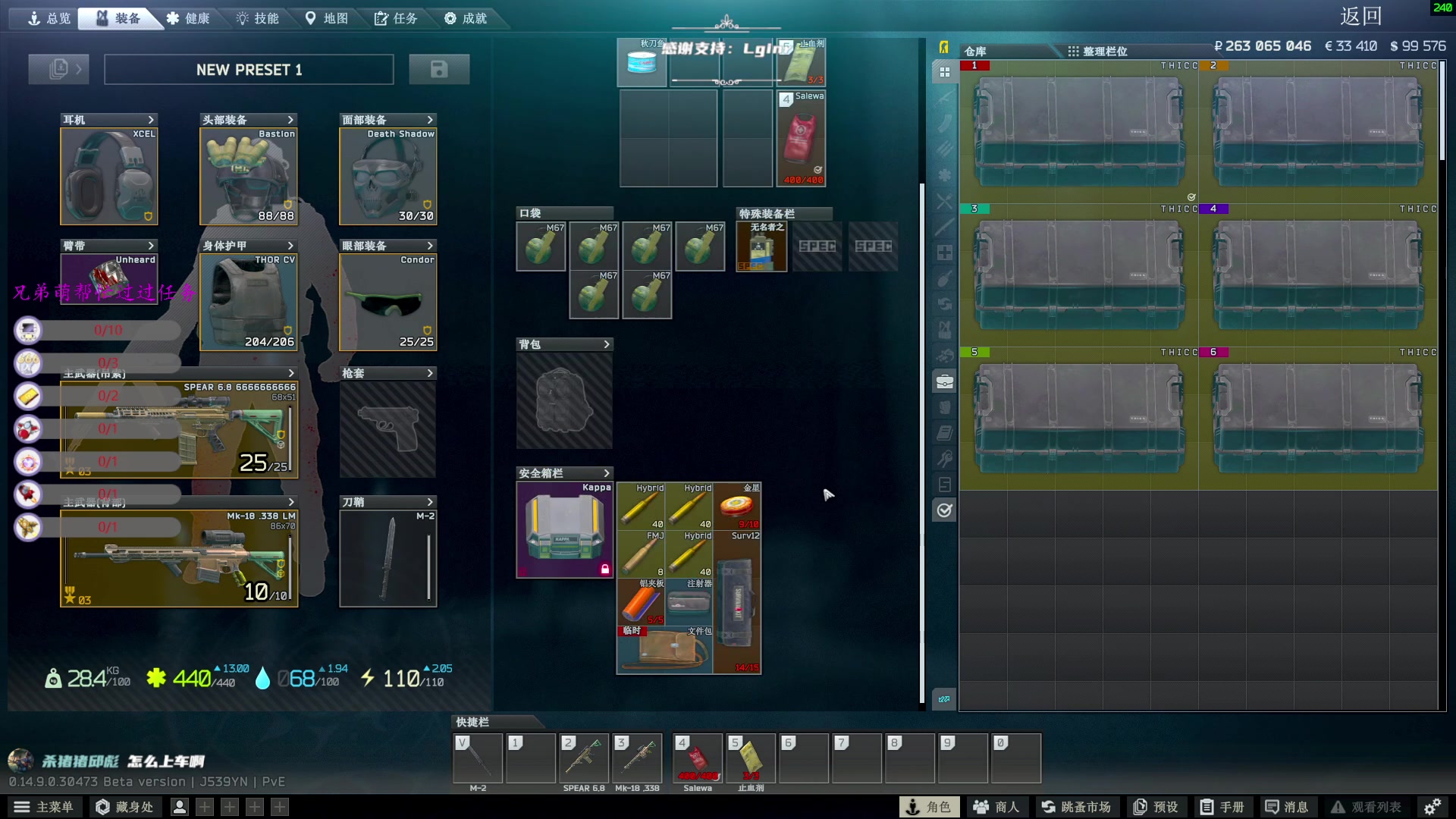
Task: Filter stash by grenade icon
Action: point(944,278)
